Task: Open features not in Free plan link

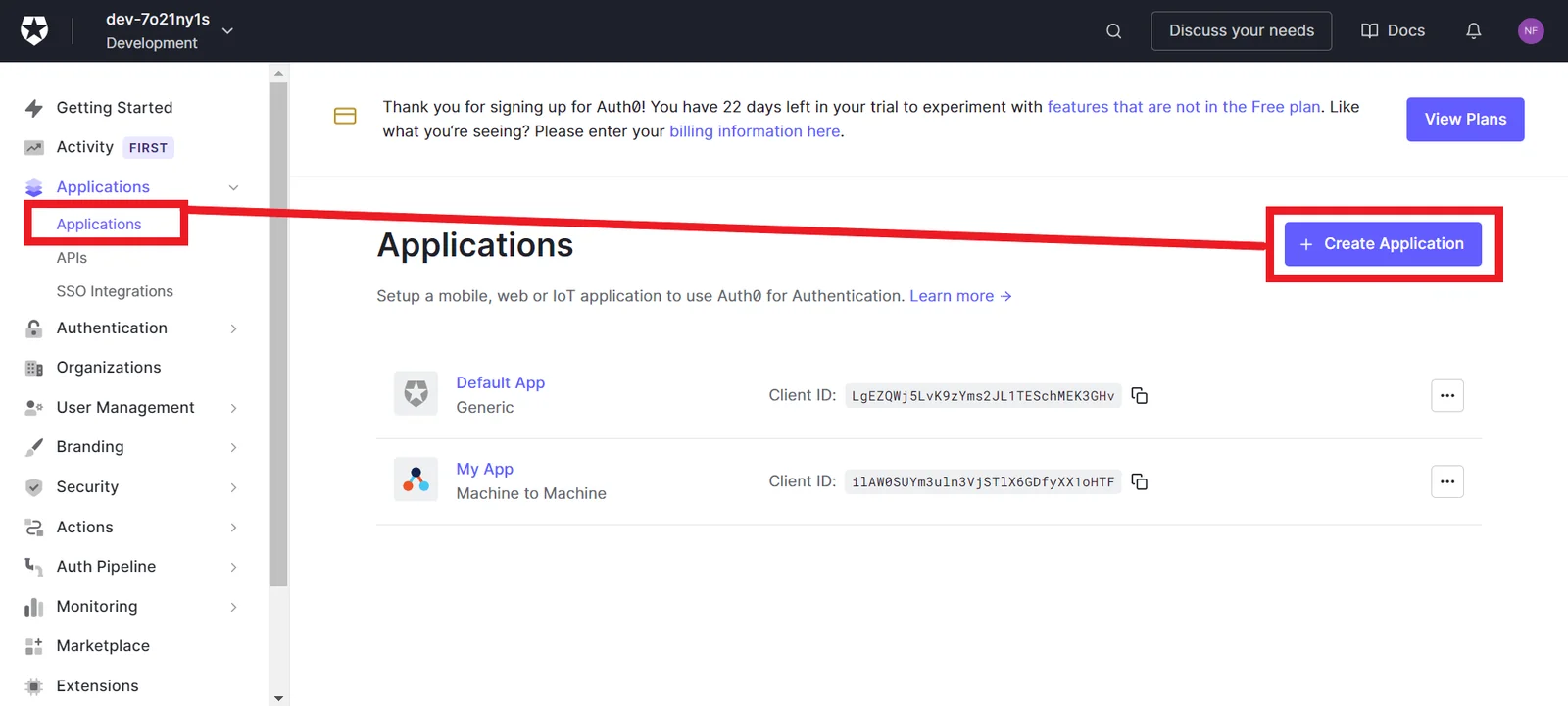Action: click(x=1184, y=107)
